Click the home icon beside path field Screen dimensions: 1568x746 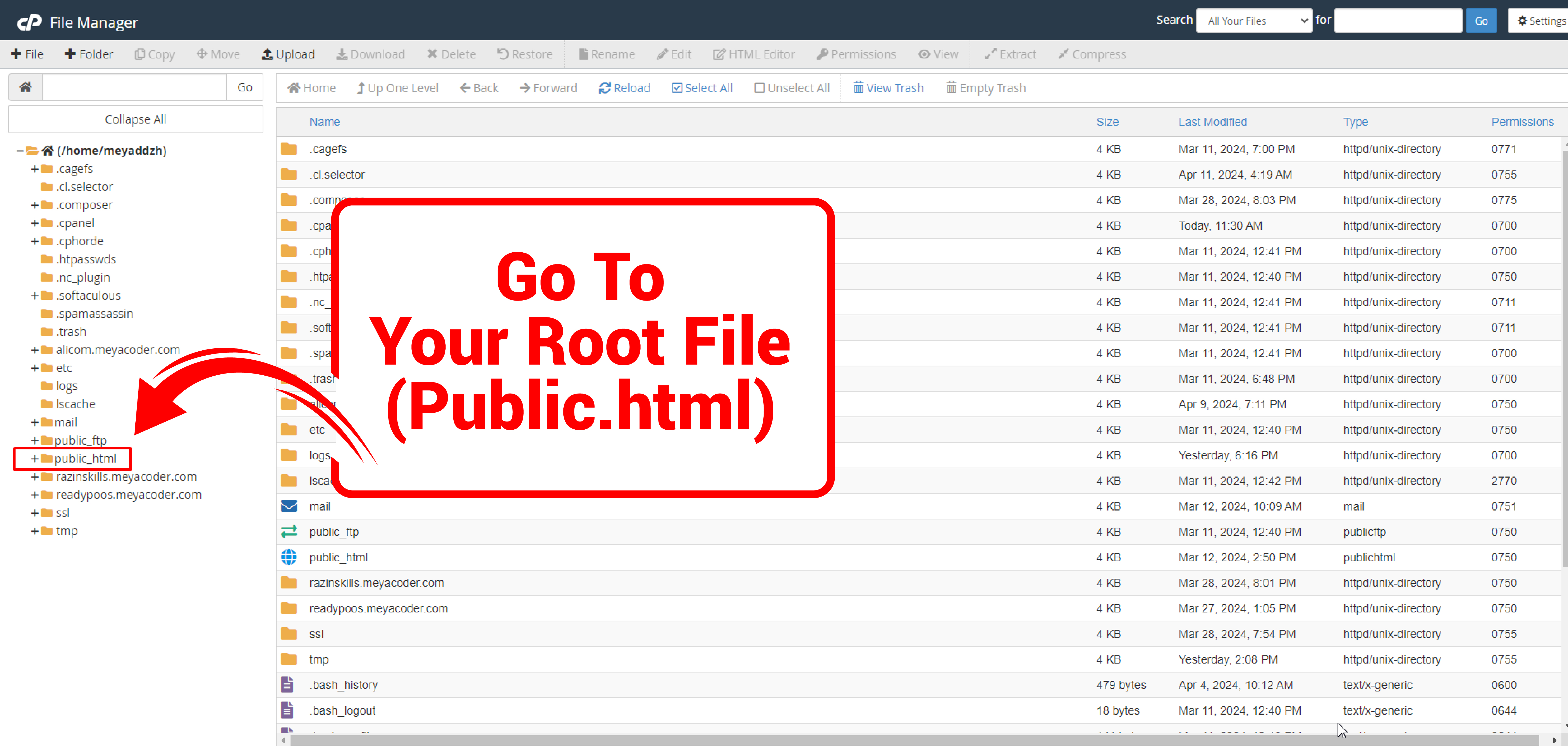[26, 87]
